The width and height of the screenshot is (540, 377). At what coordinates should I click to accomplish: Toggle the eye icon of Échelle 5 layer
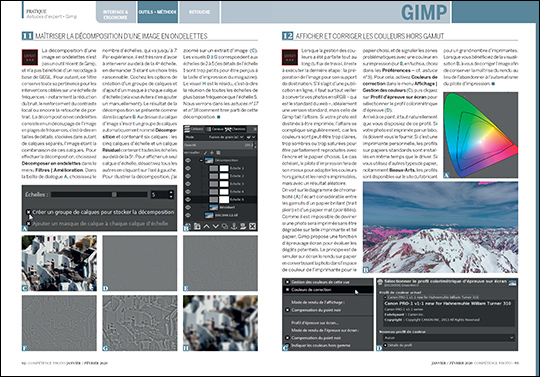coord(188,199)
